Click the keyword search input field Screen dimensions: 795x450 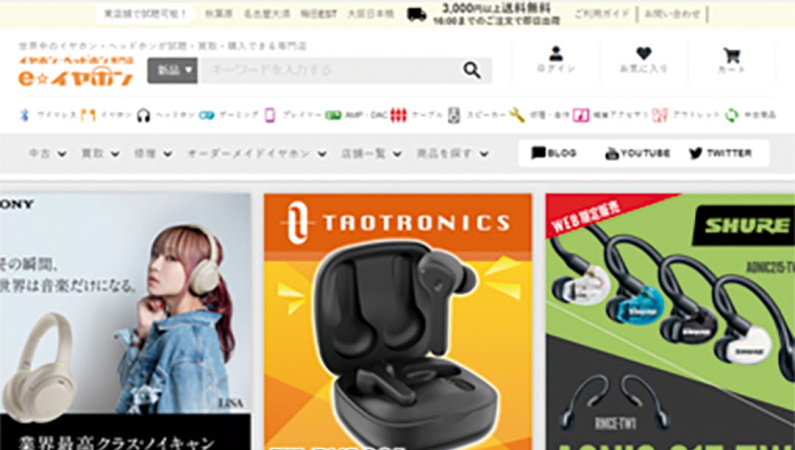coord(331,70)
